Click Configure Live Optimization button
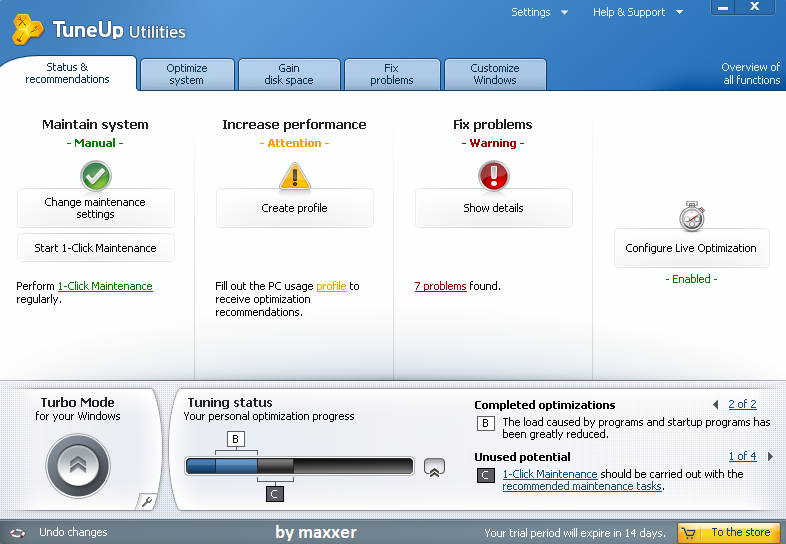 [692, 248]
